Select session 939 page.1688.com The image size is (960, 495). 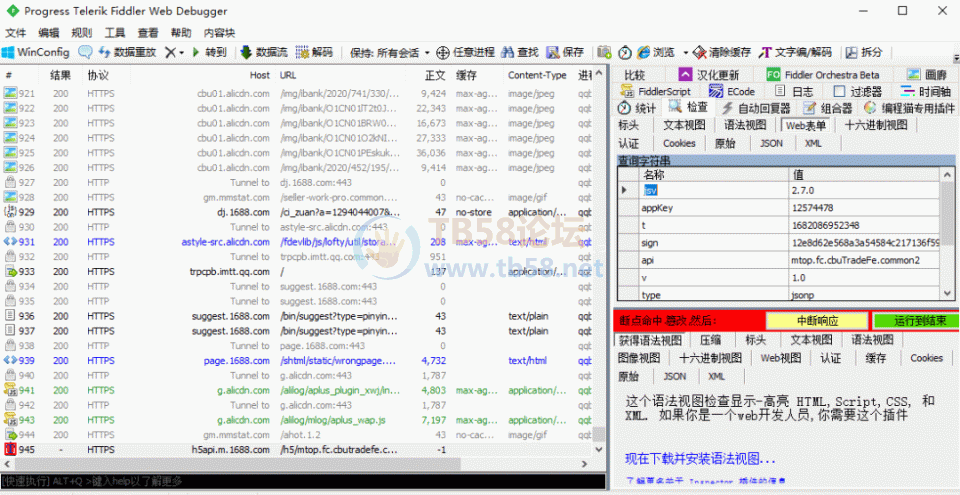click(x=297, y=361)
